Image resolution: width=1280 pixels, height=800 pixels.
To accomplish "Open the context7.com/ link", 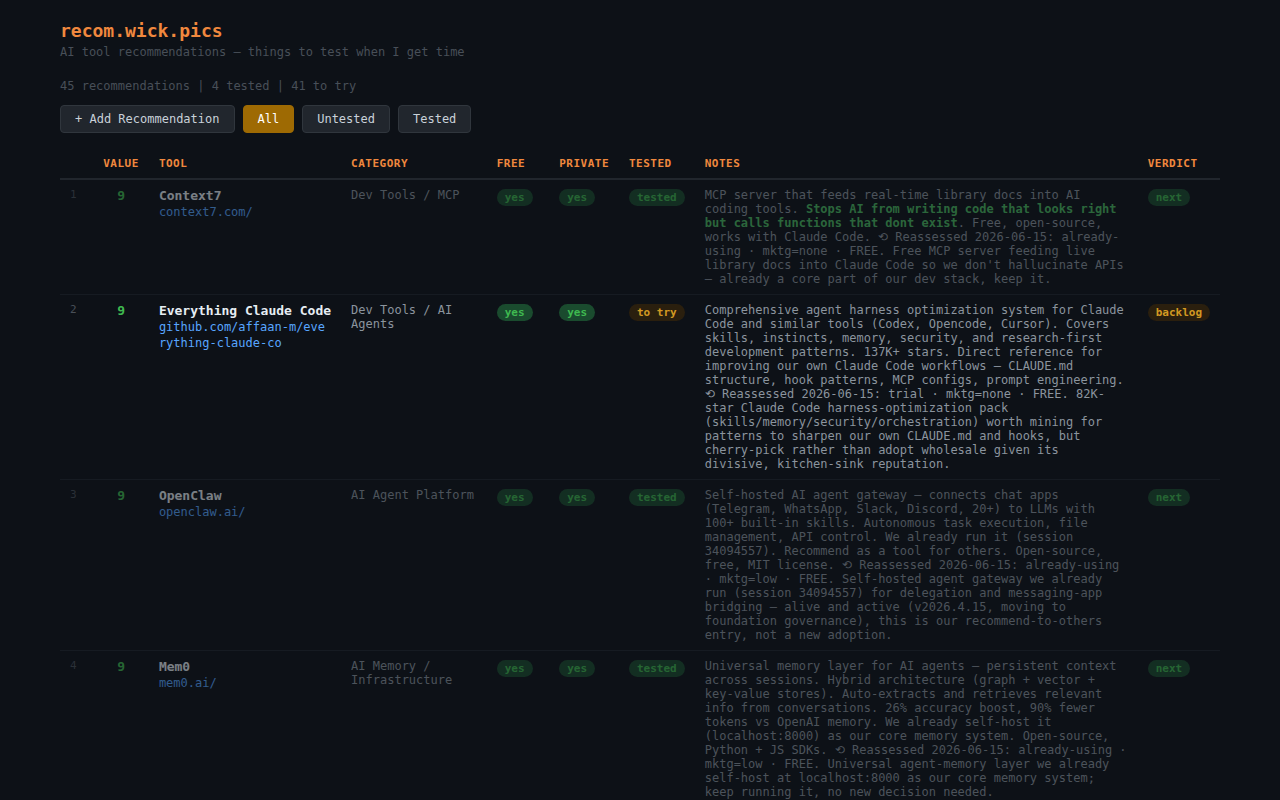I will click(205, 212).
